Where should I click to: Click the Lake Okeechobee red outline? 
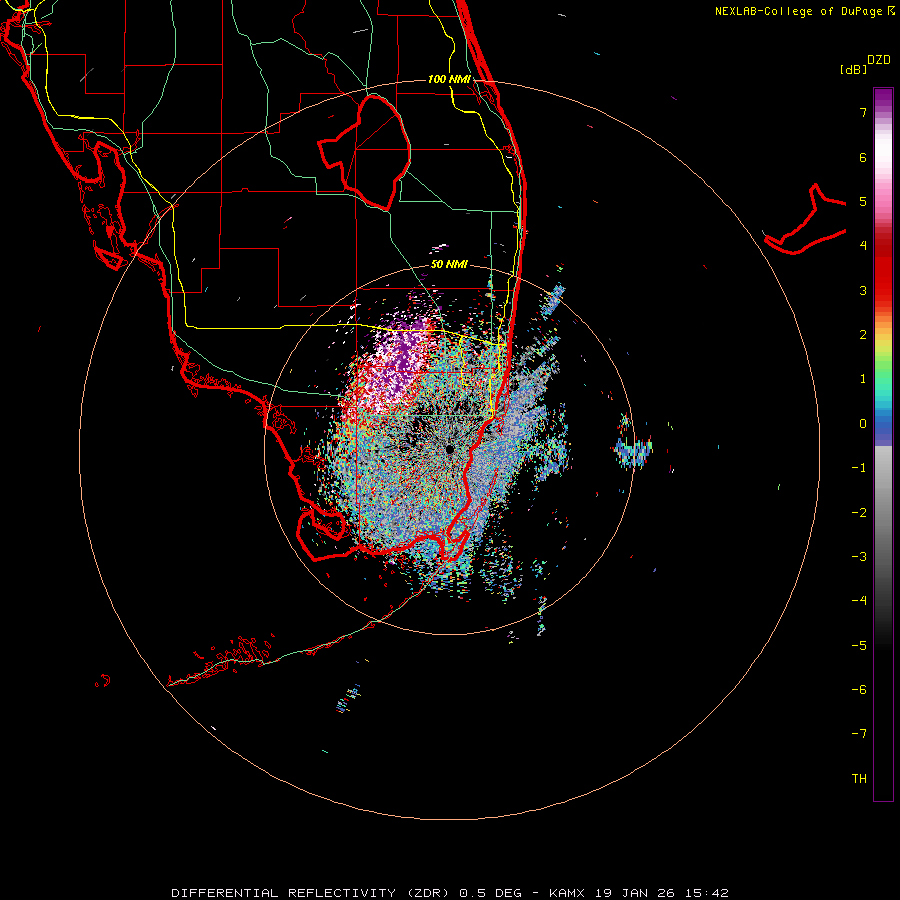click(x=364, y=152)
